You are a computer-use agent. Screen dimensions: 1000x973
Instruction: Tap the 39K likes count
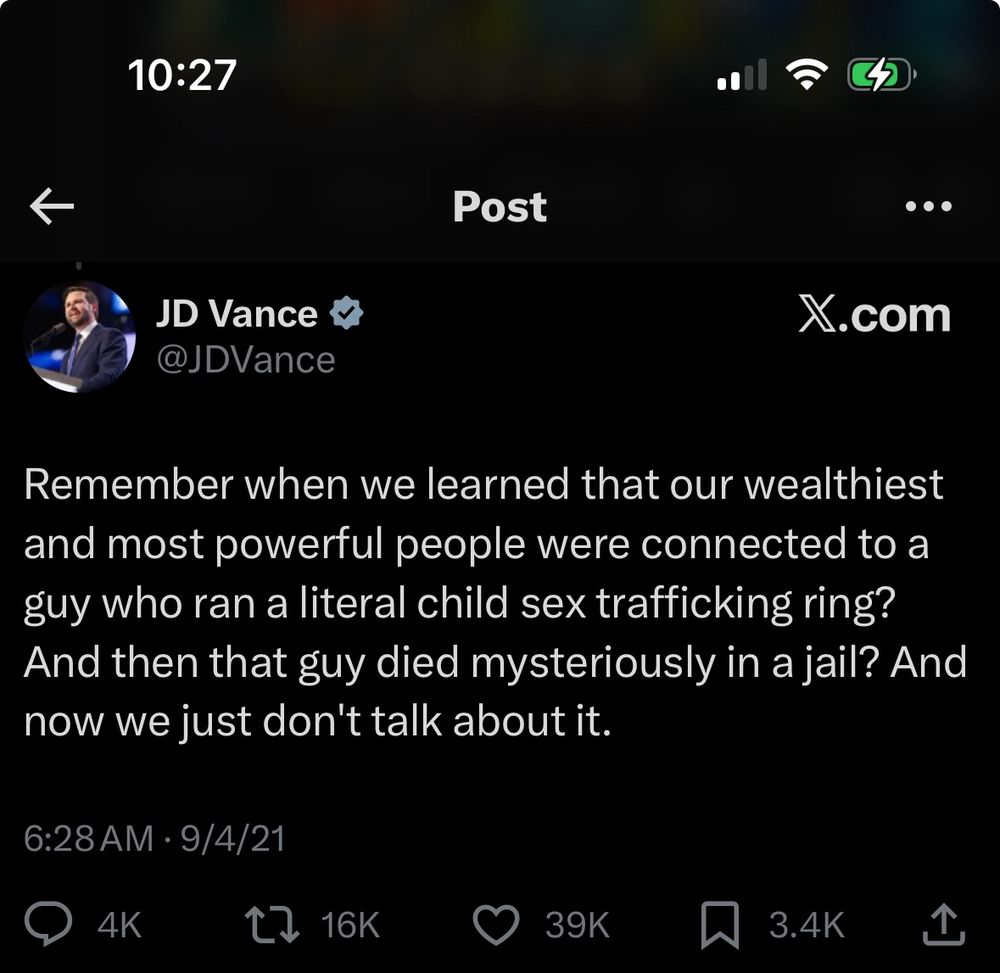click(577, 925)
